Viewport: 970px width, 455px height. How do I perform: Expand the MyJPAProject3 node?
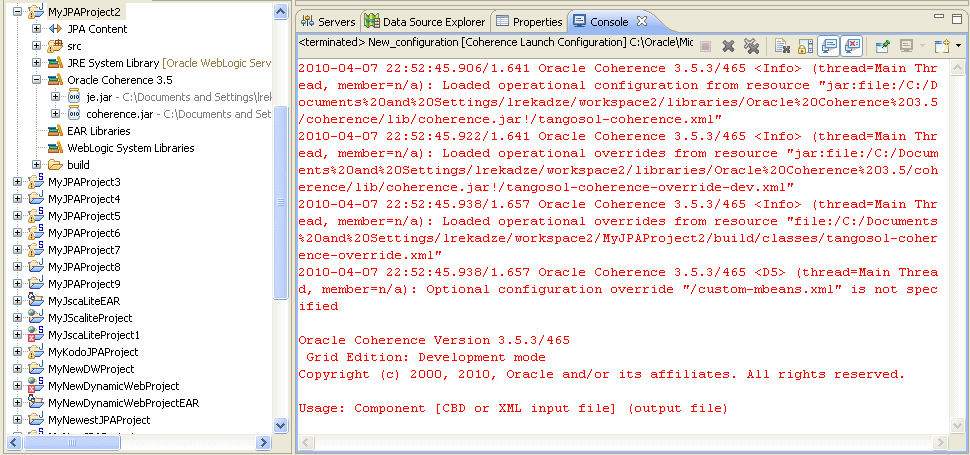(17, 182)
